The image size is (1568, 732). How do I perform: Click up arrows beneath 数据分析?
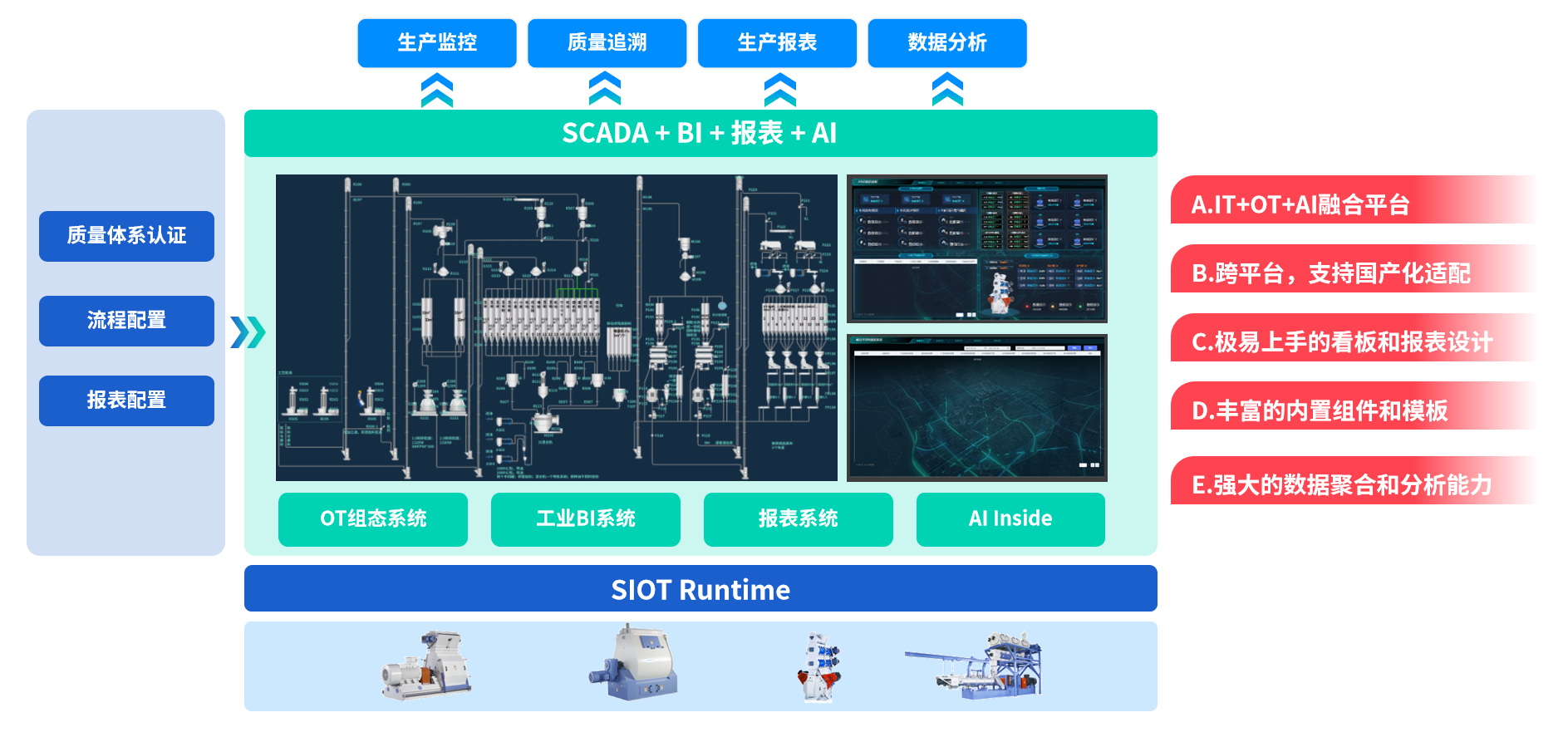tap(947, 90)
